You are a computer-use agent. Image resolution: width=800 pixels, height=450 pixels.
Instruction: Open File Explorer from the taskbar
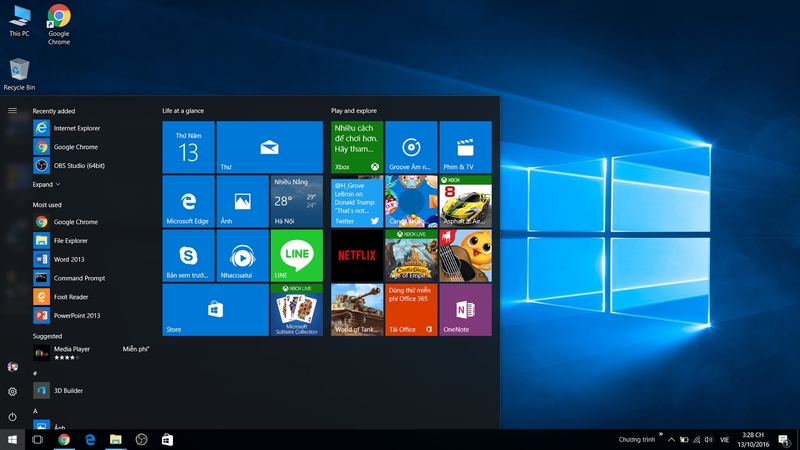point(116,439)
